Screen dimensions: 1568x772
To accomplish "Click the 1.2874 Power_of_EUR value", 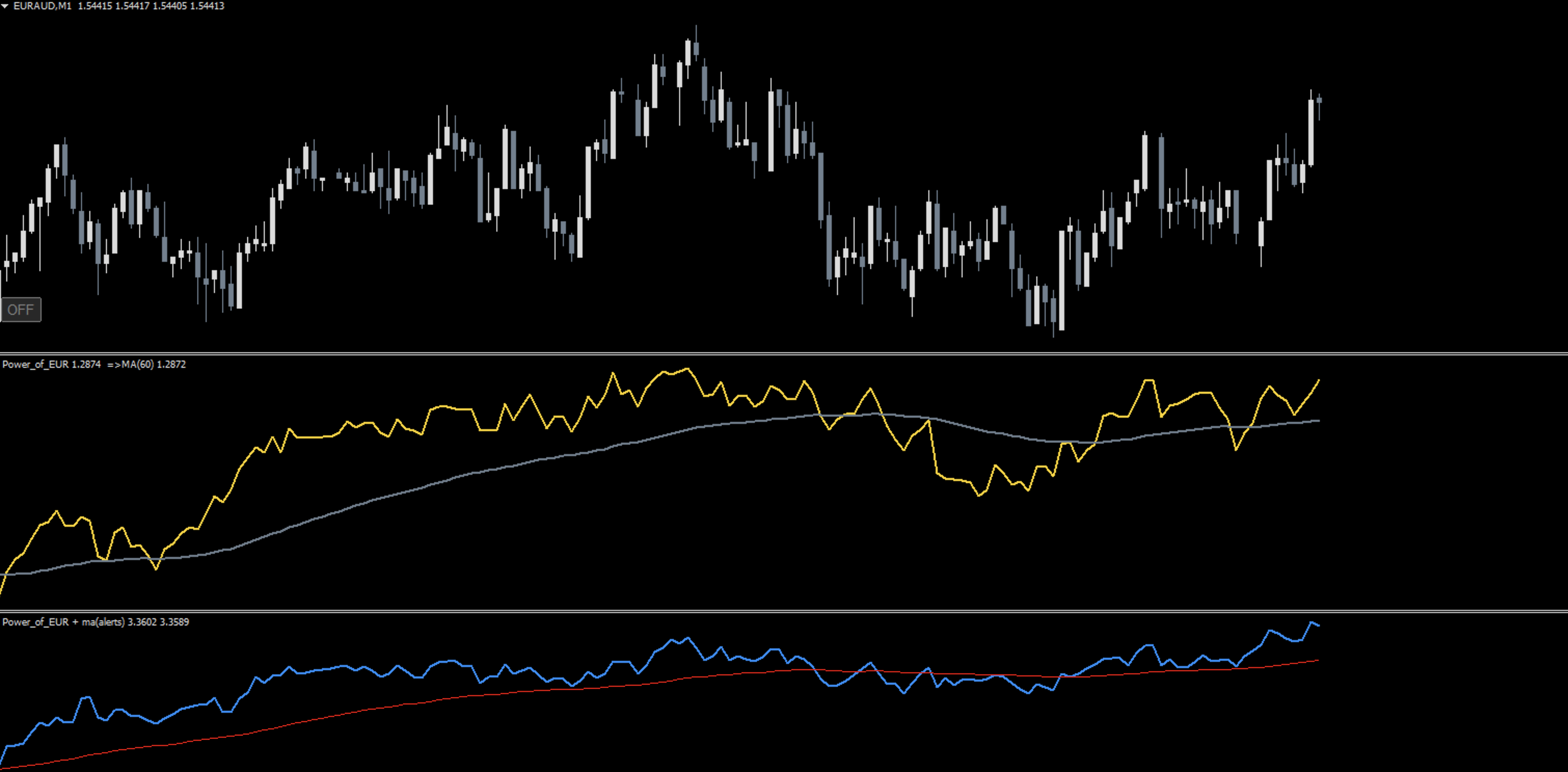I will click(86, 364).
